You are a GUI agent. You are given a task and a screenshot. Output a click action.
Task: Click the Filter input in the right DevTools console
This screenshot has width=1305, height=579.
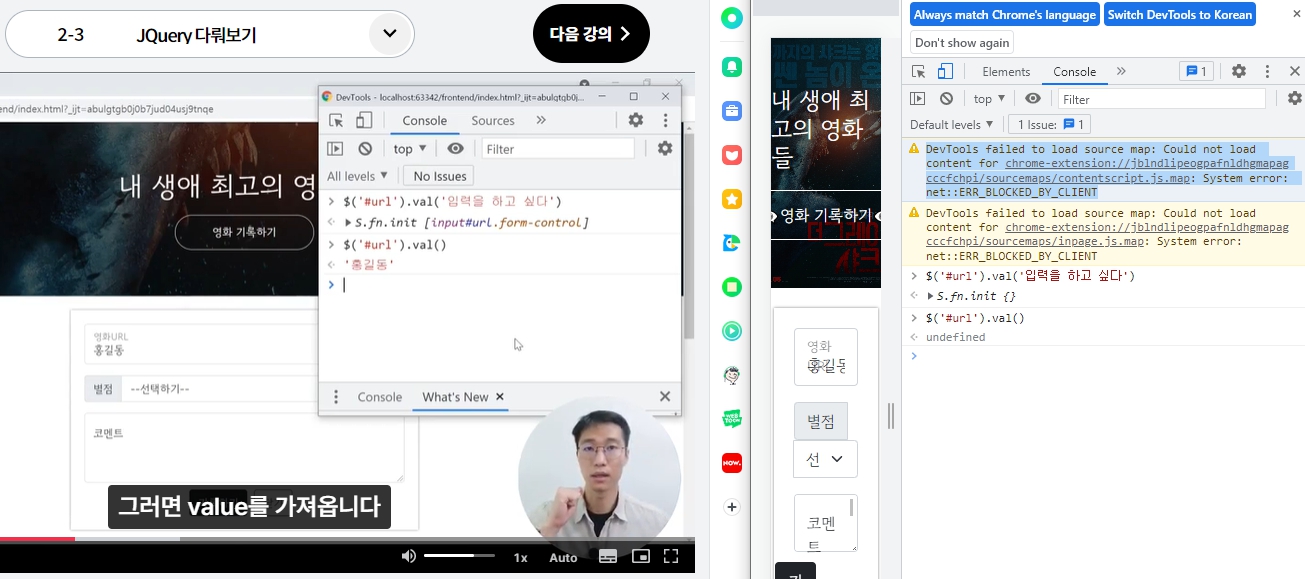coord(1161,99)
